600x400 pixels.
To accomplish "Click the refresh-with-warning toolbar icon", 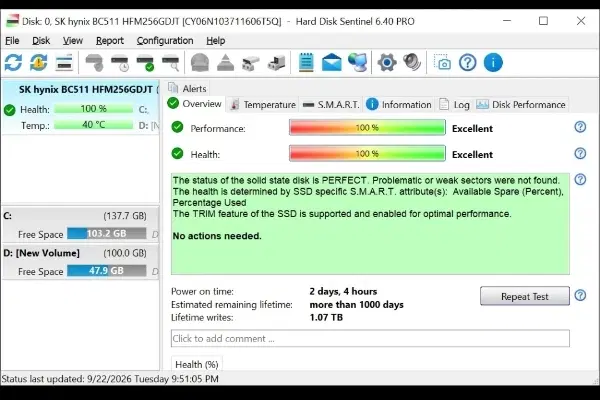I will (39, 62).
